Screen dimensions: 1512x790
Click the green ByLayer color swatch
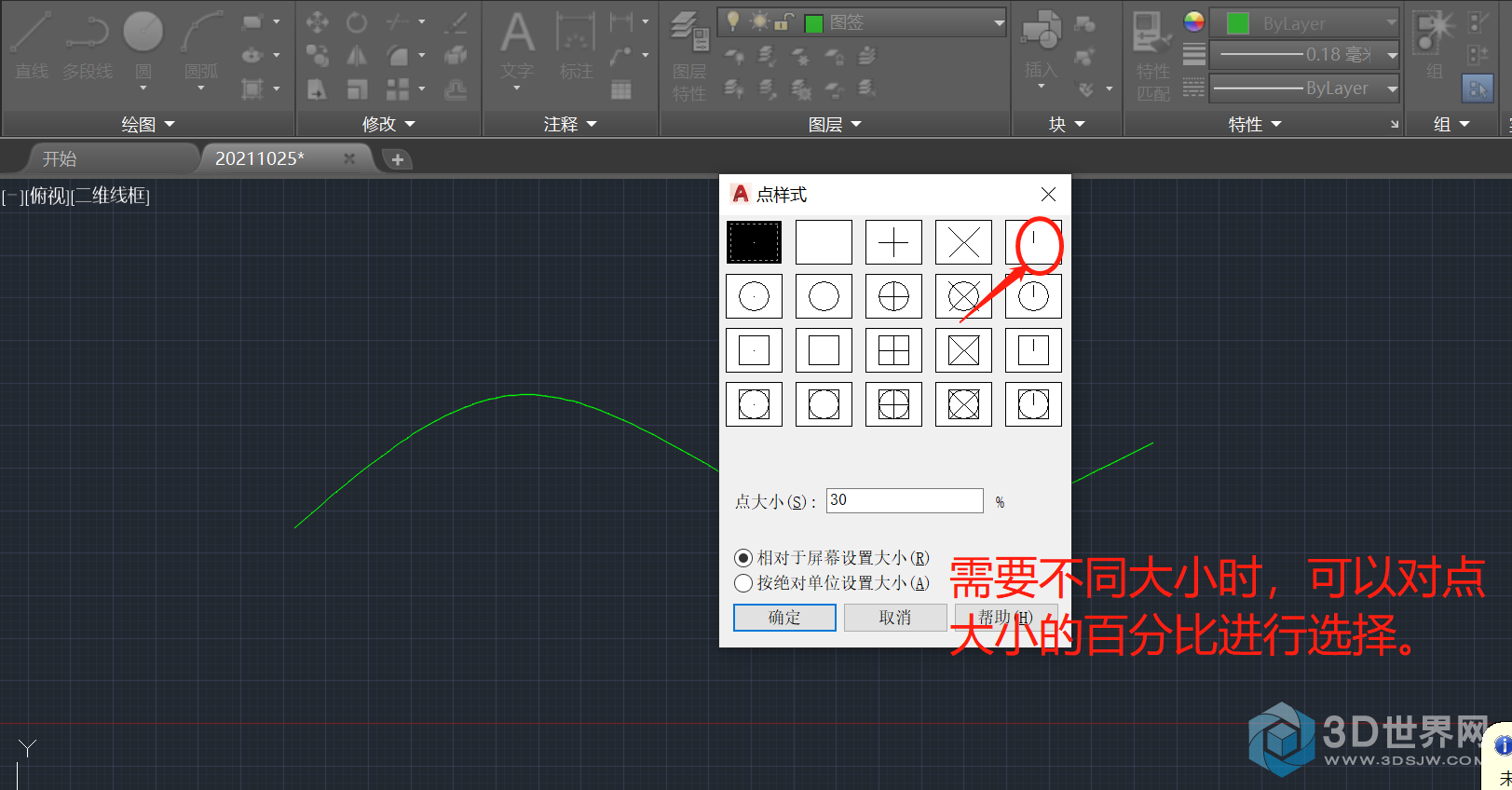click(1238, 23)
